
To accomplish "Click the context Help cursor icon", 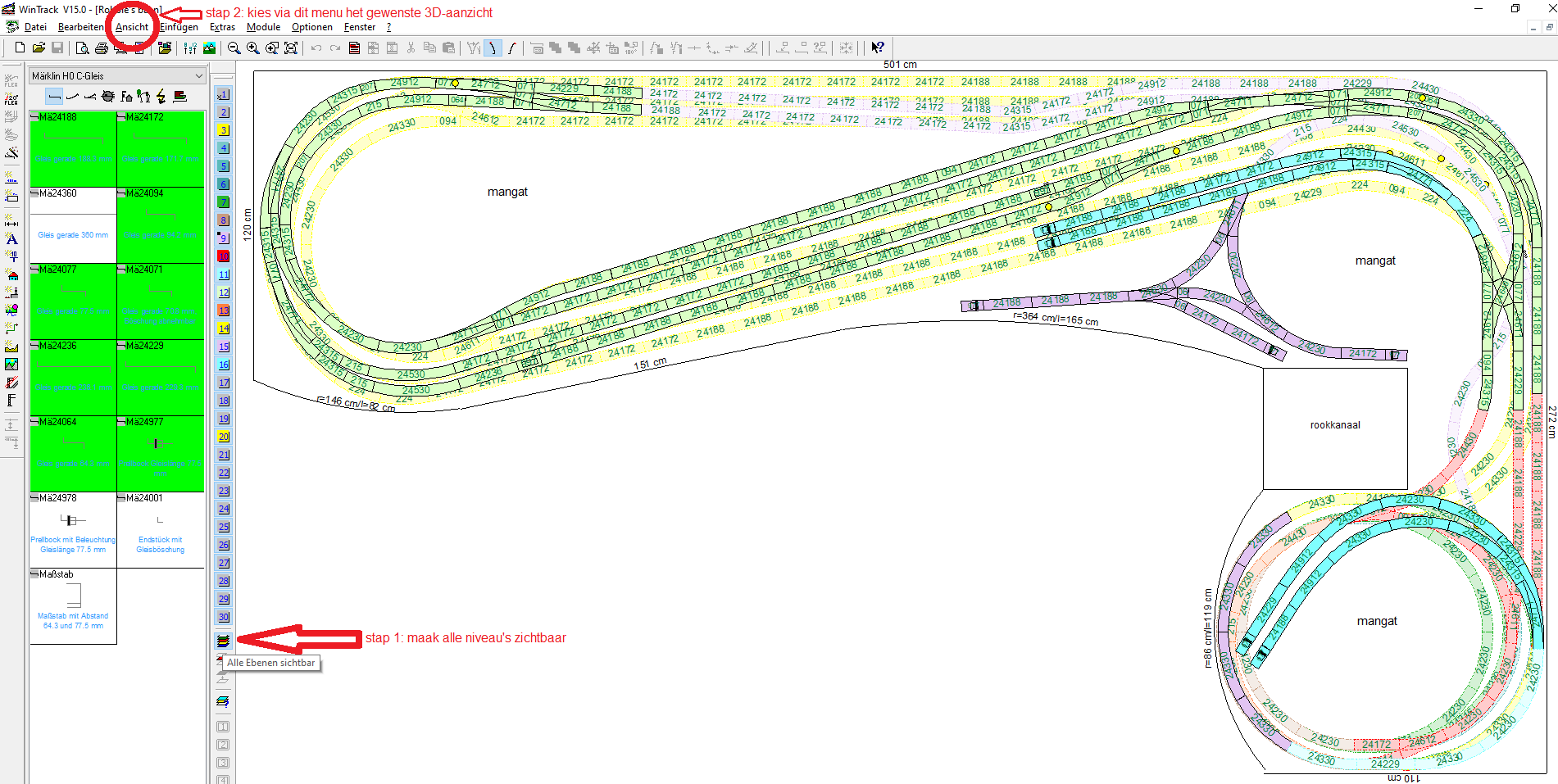I will tap(878, 48).
